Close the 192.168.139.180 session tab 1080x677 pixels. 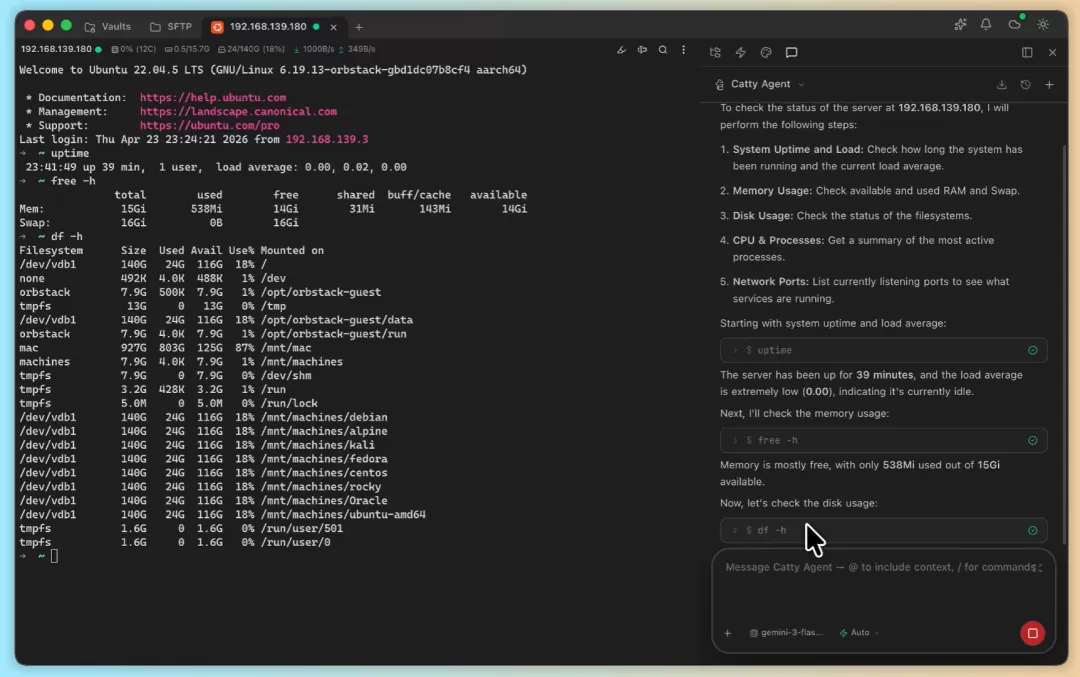coord(333,27)
